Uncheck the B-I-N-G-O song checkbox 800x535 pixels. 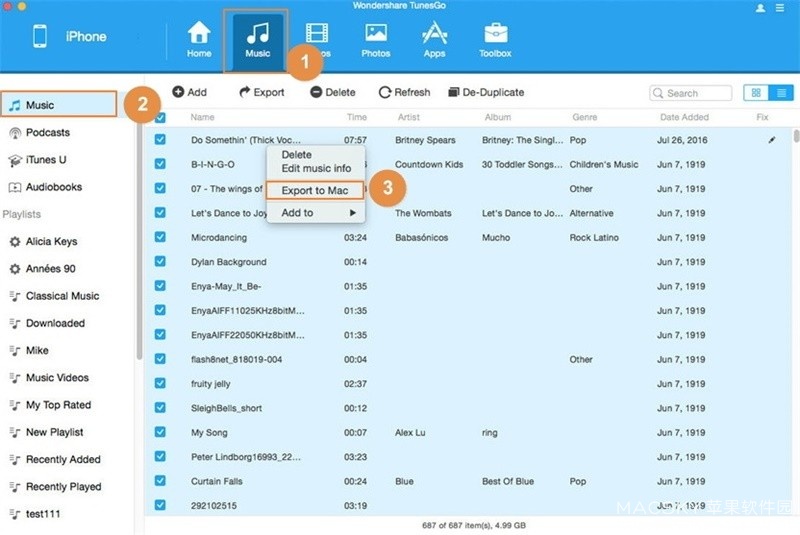coord(160,164)
